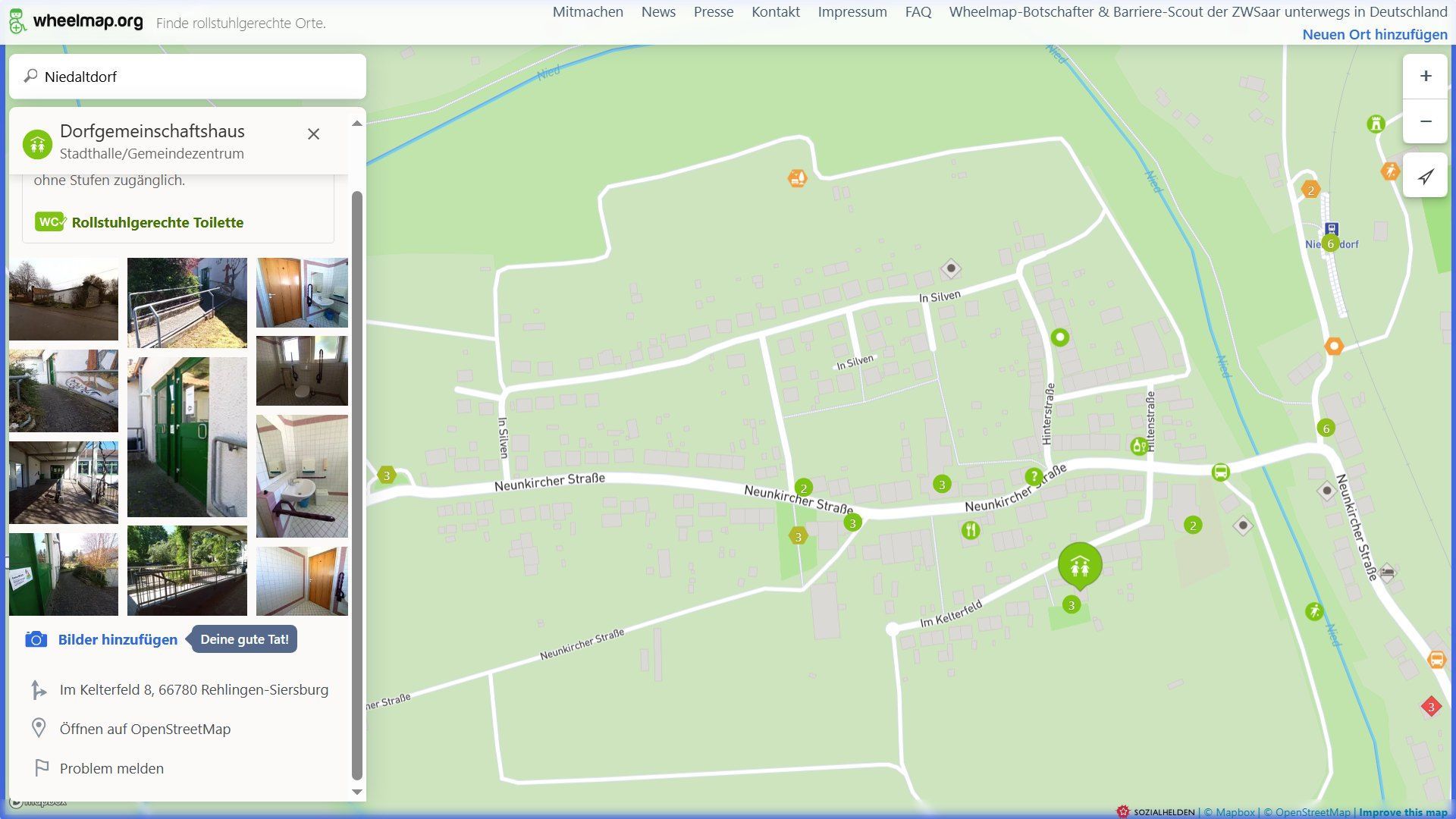Center map on my location arrow
1456x819 pixels.
click(1426, 176)
